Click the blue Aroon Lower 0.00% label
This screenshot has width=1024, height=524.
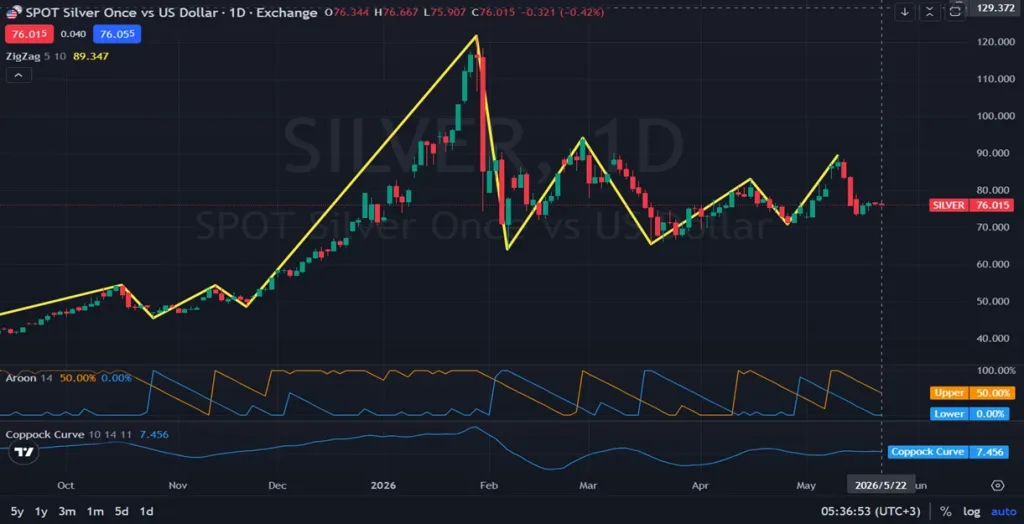[969, 414]
